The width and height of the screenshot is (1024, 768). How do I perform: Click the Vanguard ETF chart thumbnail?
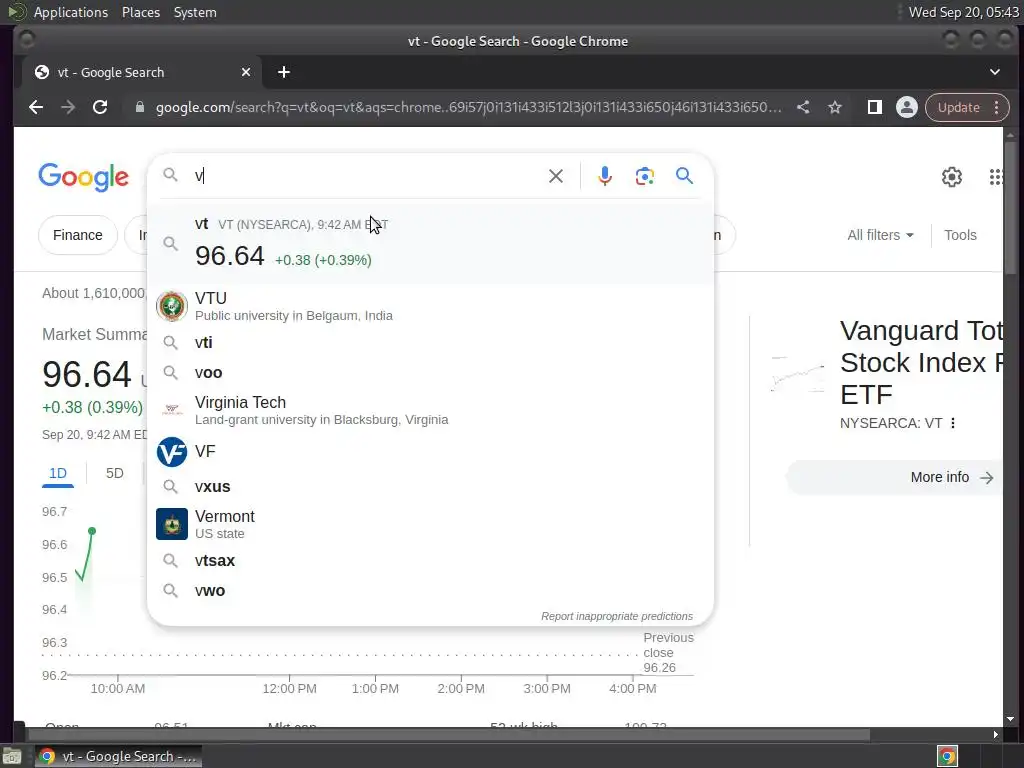pos(797,374)
